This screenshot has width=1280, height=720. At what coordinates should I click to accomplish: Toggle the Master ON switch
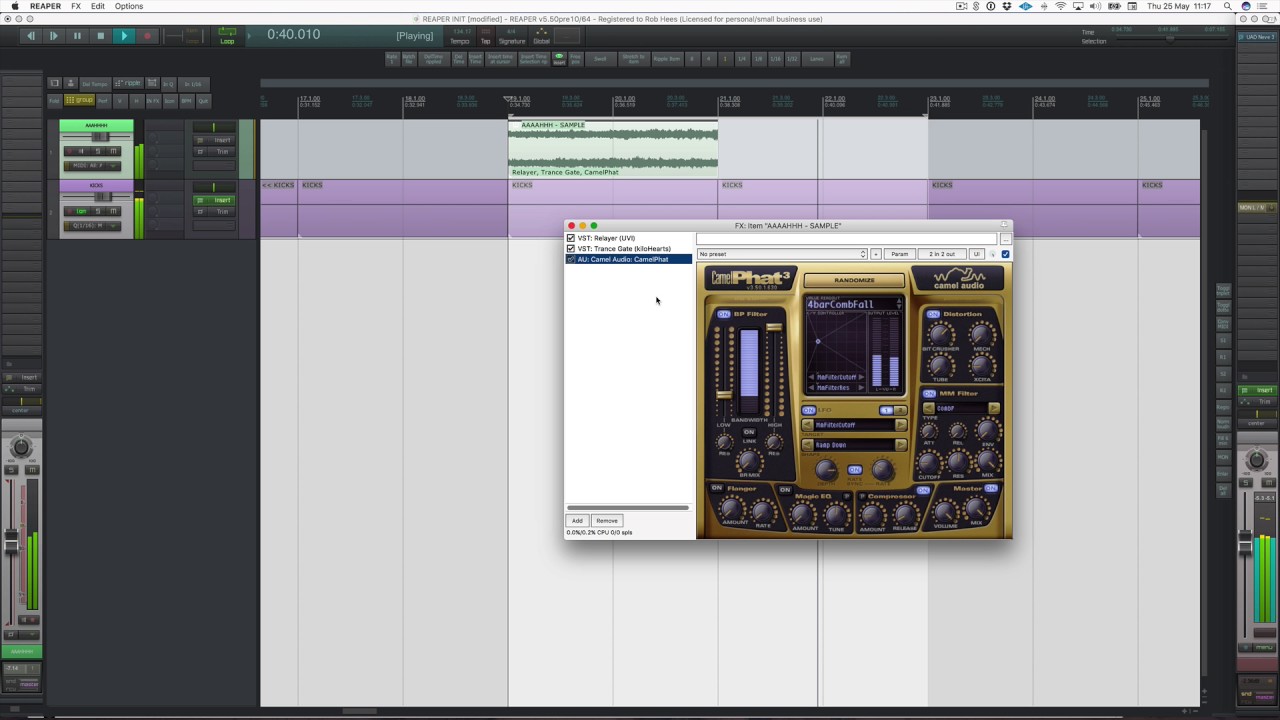(991, 488)
